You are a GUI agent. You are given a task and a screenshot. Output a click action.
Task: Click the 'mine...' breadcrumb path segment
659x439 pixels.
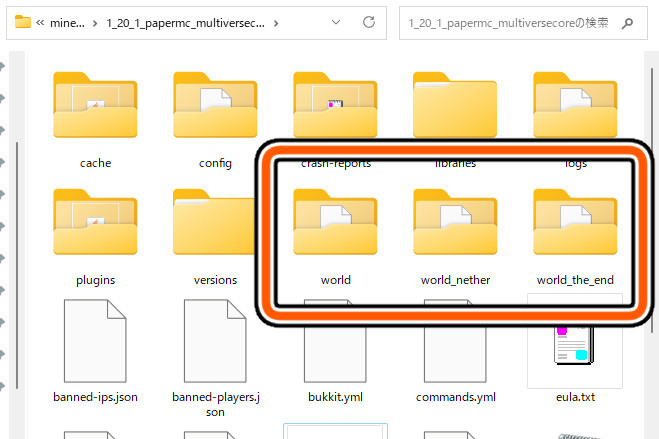(69, 21)
